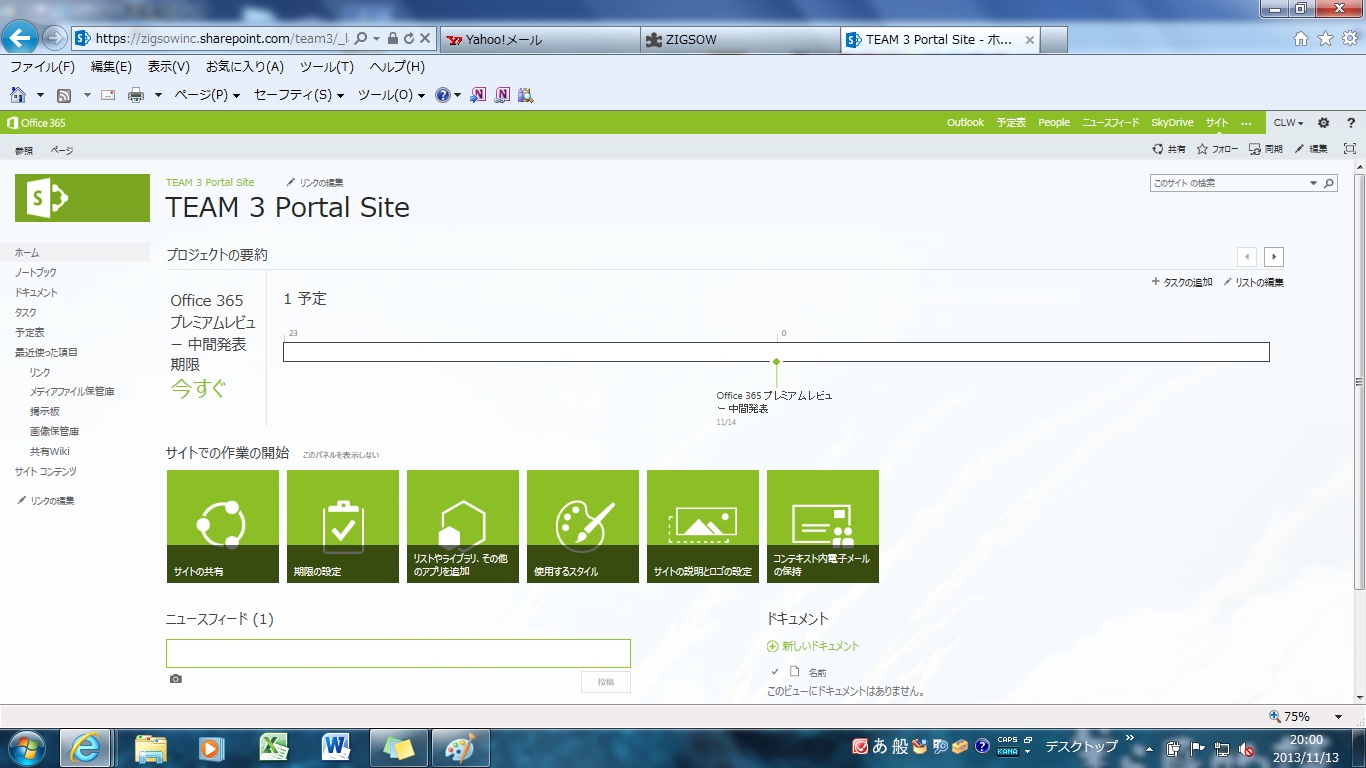Click the camera icon under newsfeed box
Image resolution: width=1366 pixels, height=768 pixels.
click(176, 679)
